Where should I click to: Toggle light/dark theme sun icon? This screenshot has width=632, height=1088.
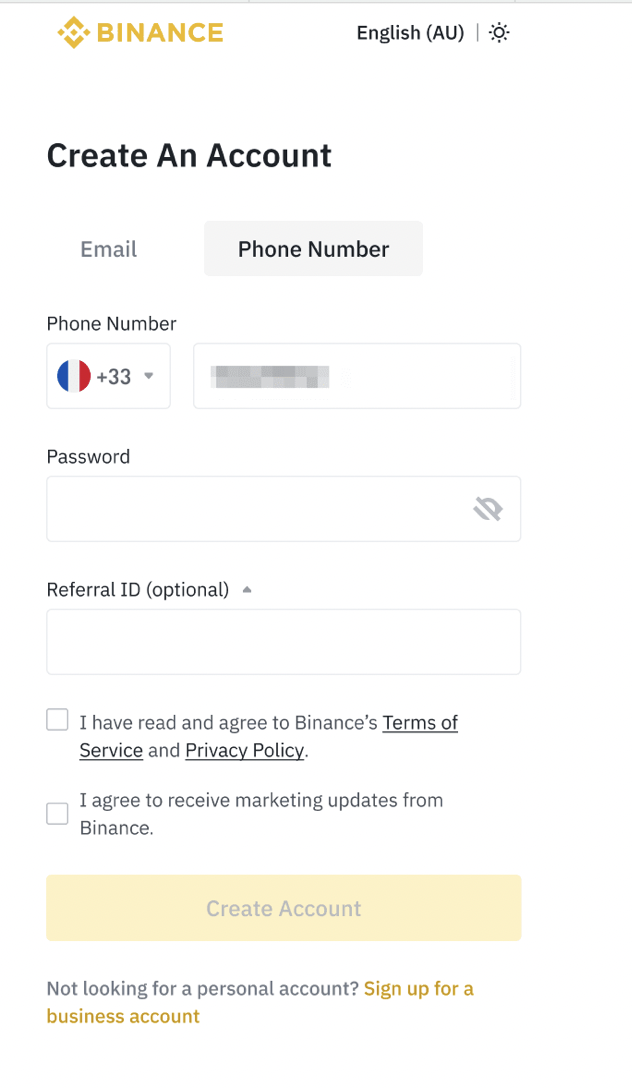499,33
